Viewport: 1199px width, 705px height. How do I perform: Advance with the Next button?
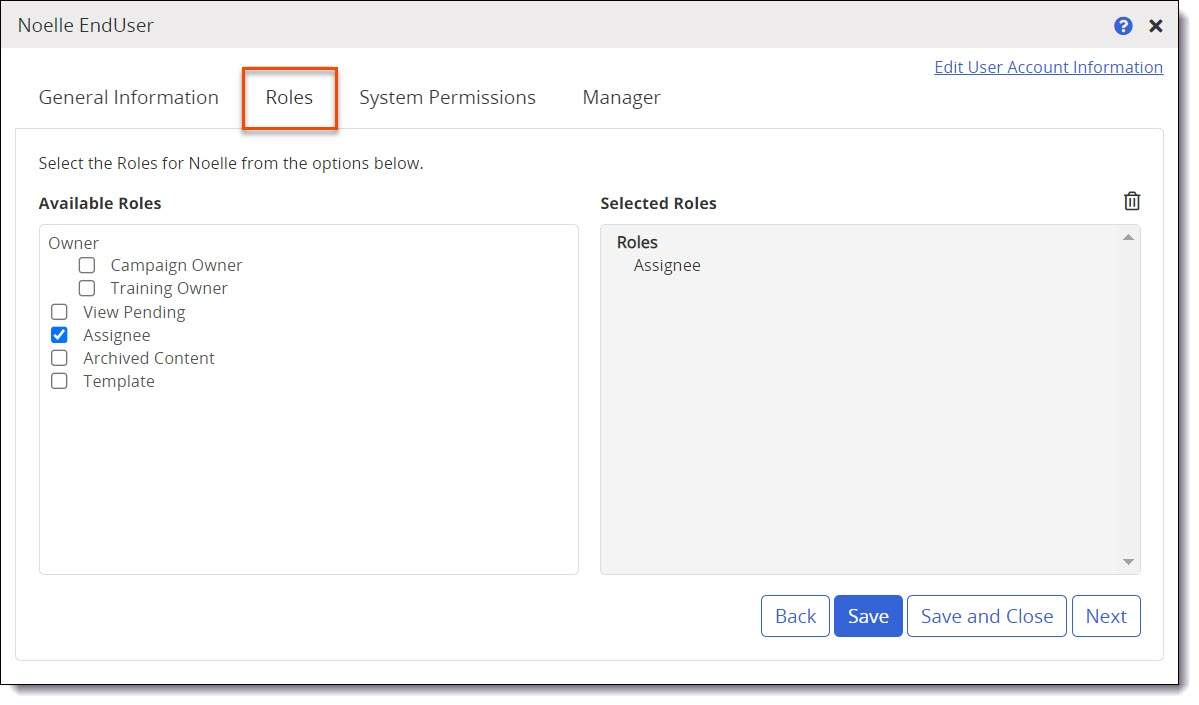click(x=1105, y=616)
